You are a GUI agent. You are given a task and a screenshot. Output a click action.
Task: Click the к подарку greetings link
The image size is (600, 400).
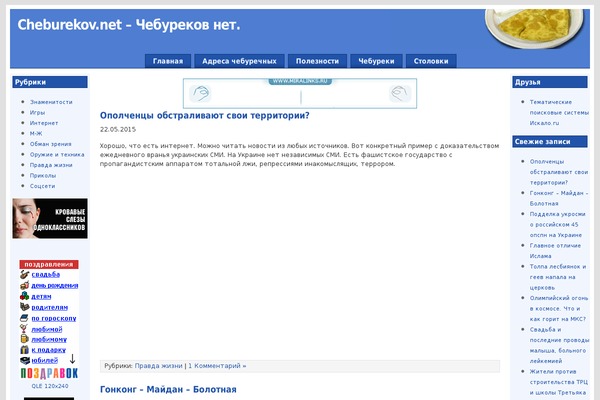[x=49, y=350]
